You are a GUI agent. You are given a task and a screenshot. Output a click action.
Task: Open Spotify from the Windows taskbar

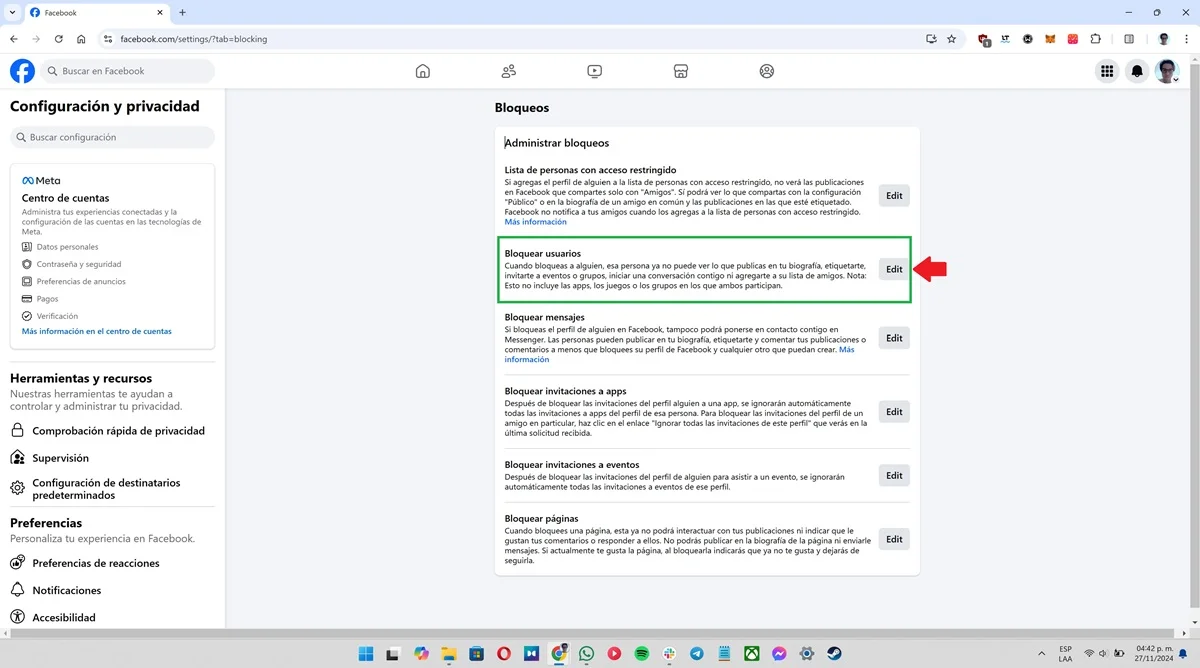pyautogui.click(x=642, y=654)
